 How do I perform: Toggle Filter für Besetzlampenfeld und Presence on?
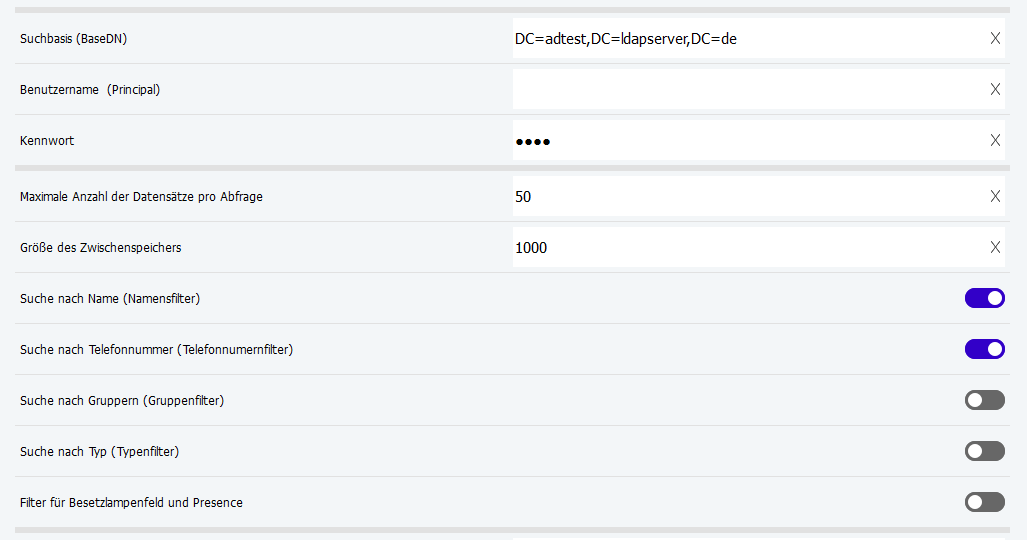click(x=984, y=502)
